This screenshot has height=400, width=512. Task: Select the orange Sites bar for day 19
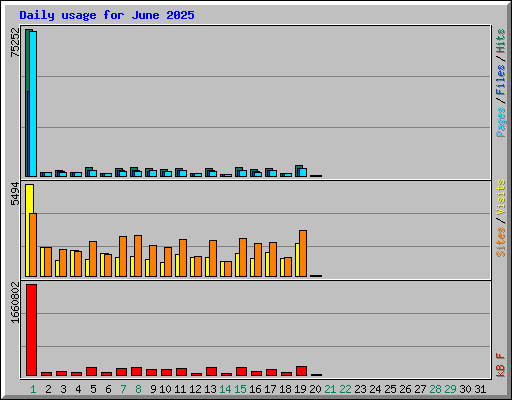(303, 253)
